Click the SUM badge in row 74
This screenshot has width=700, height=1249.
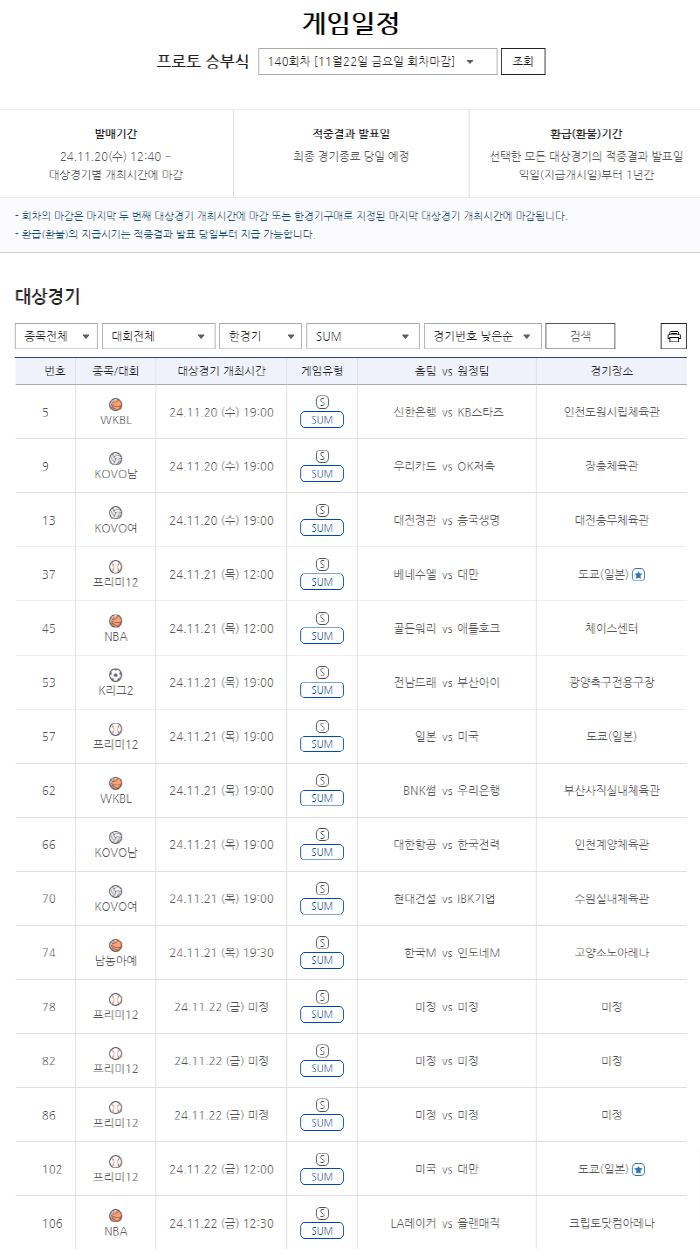(322, 960)
